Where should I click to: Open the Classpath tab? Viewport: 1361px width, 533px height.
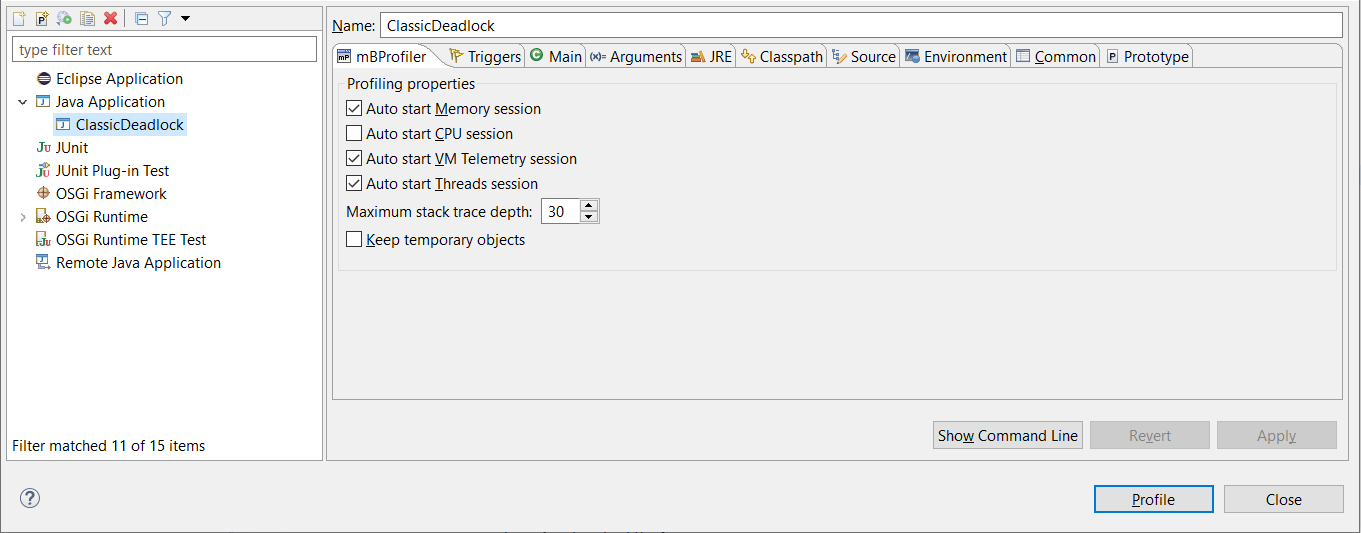[782, 57]
